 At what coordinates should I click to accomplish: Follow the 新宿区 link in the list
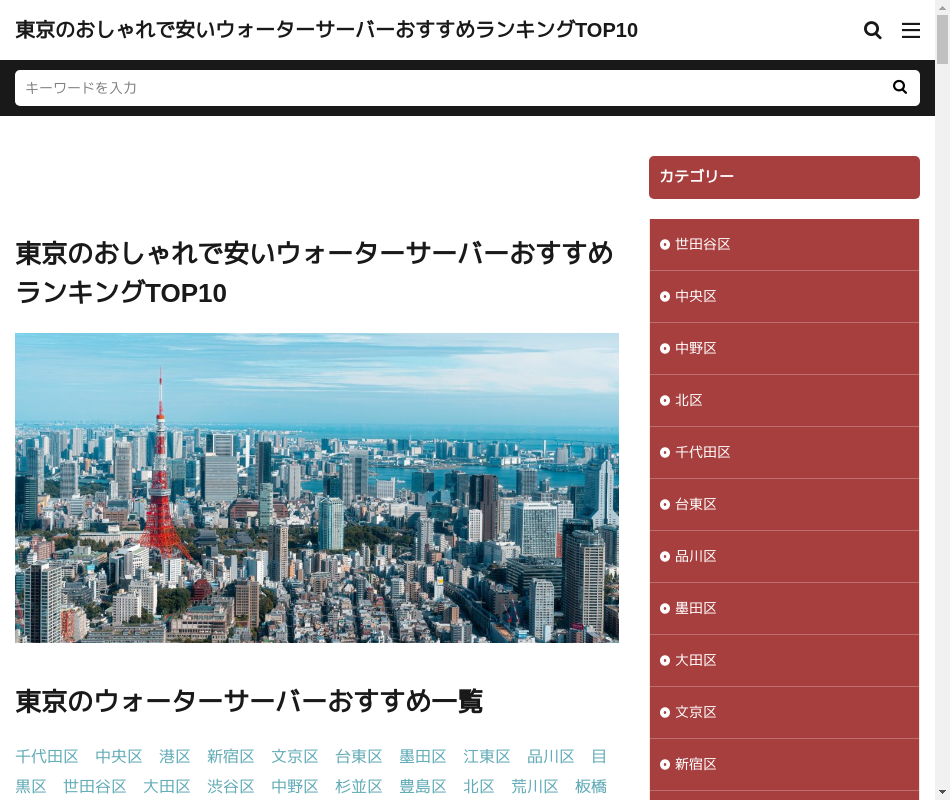point(231,756)
